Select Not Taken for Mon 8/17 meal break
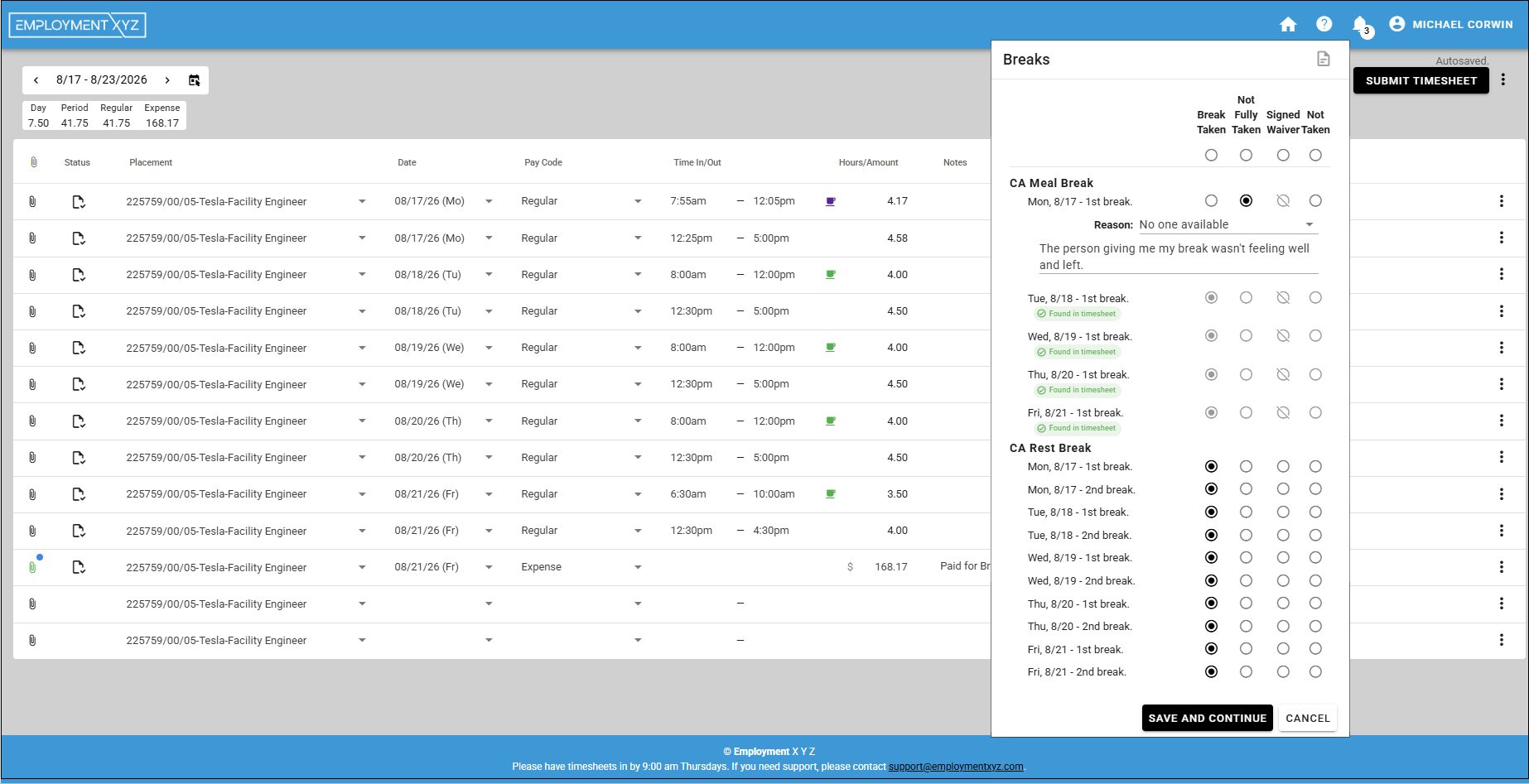The width and height of the screenshot is (1529, 784). [1315, 200]
